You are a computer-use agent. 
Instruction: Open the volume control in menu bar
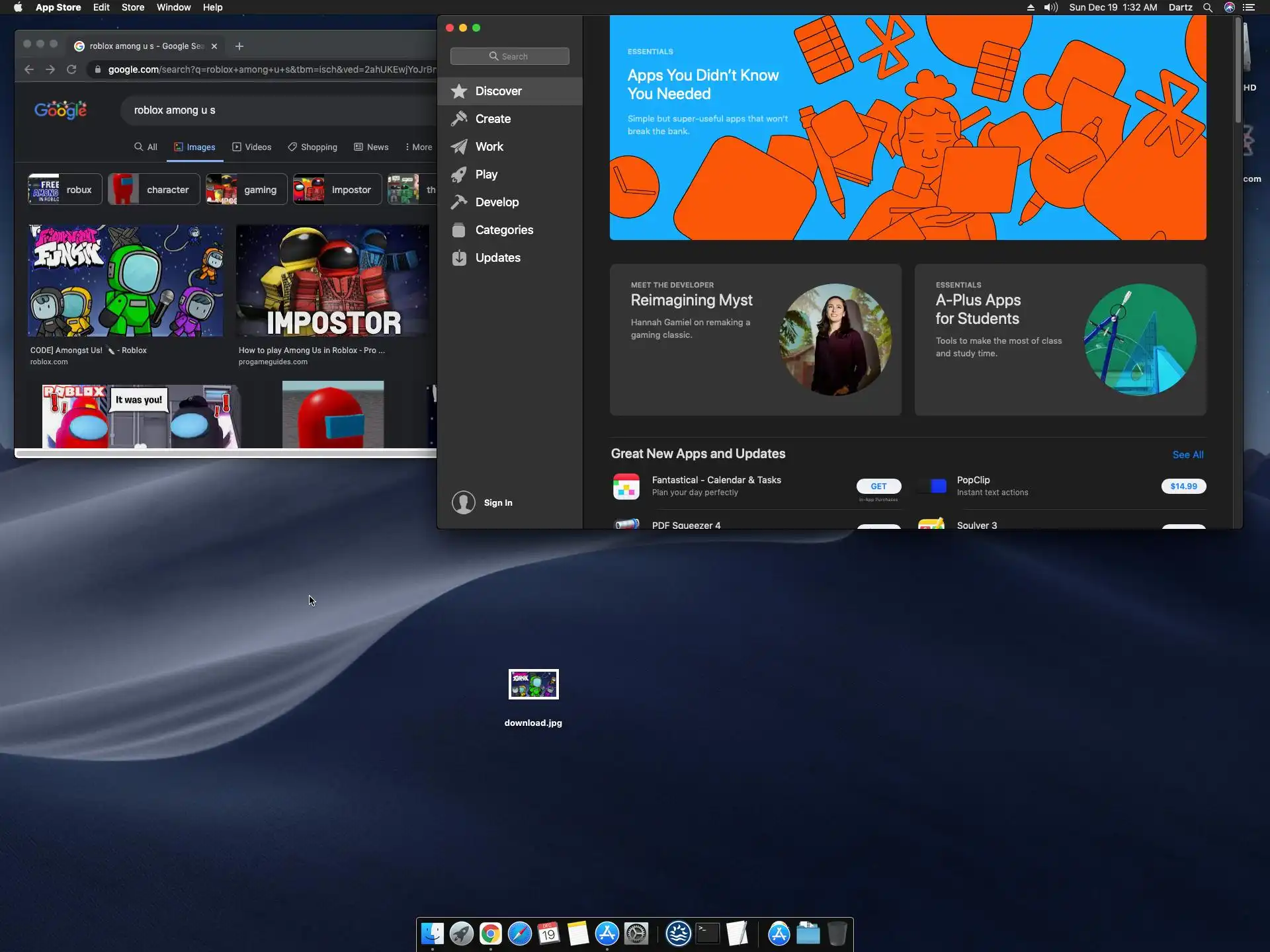click(1050, 7)
